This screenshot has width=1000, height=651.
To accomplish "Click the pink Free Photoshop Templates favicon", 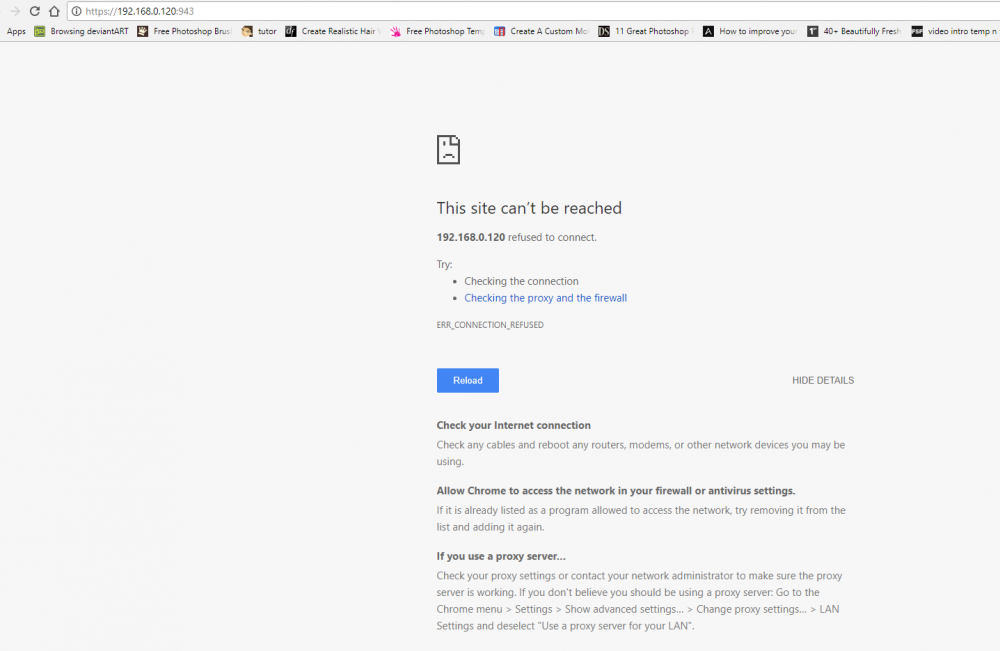I will [x=395, y=31].
